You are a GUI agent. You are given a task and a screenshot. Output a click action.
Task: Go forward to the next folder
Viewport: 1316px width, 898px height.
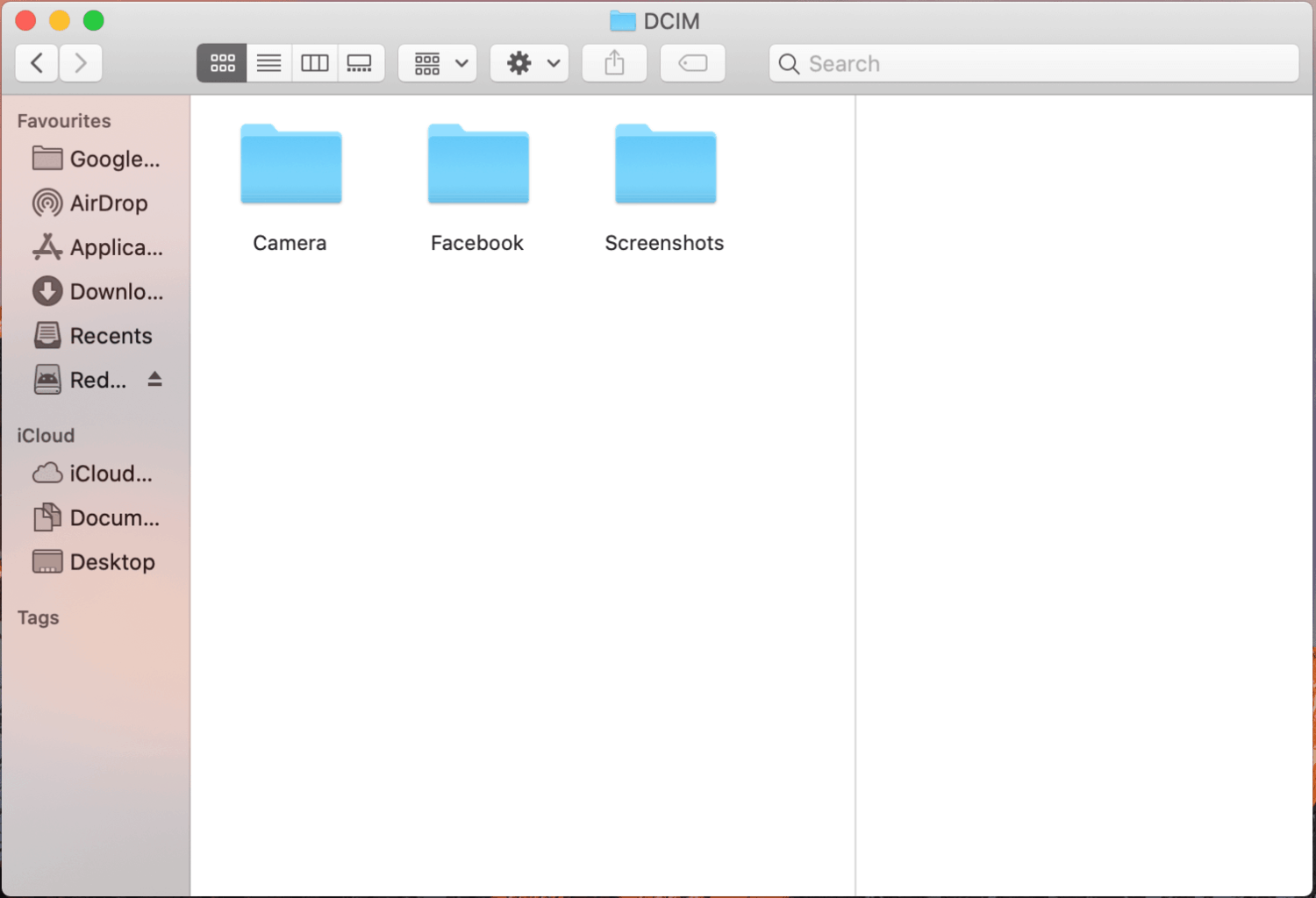coord(81,62)
